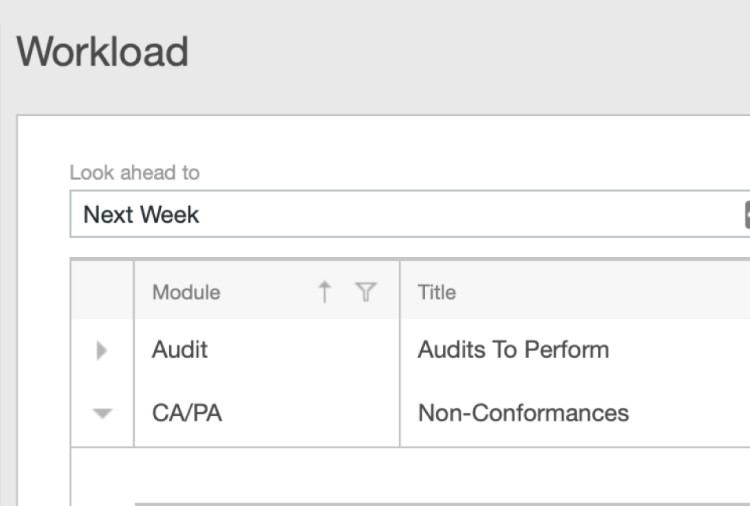
Task: Open the Look ahead to combo box
Action: (410, 214)
